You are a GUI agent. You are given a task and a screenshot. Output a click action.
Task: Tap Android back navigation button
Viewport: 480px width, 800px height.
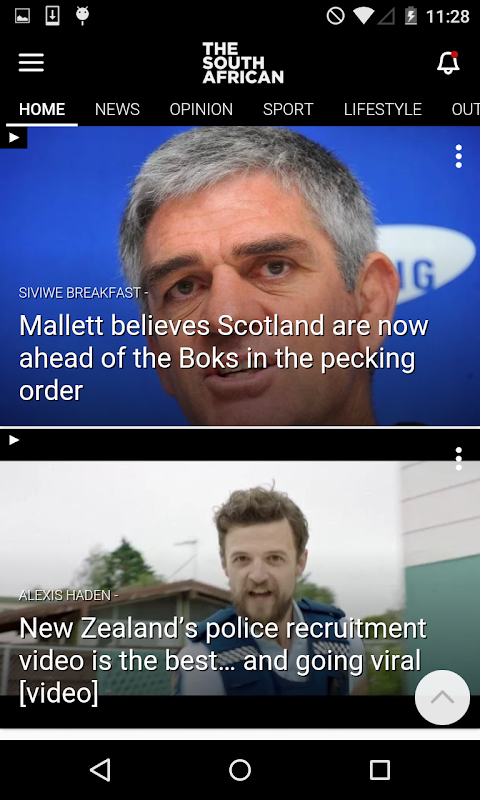pos(100,769)
